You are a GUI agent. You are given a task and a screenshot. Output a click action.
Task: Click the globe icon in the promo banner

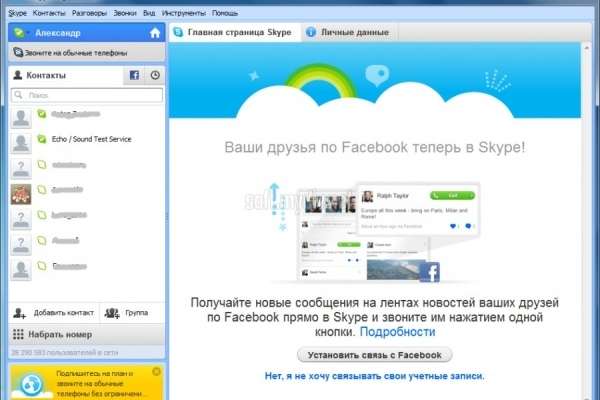pos(31,384)
